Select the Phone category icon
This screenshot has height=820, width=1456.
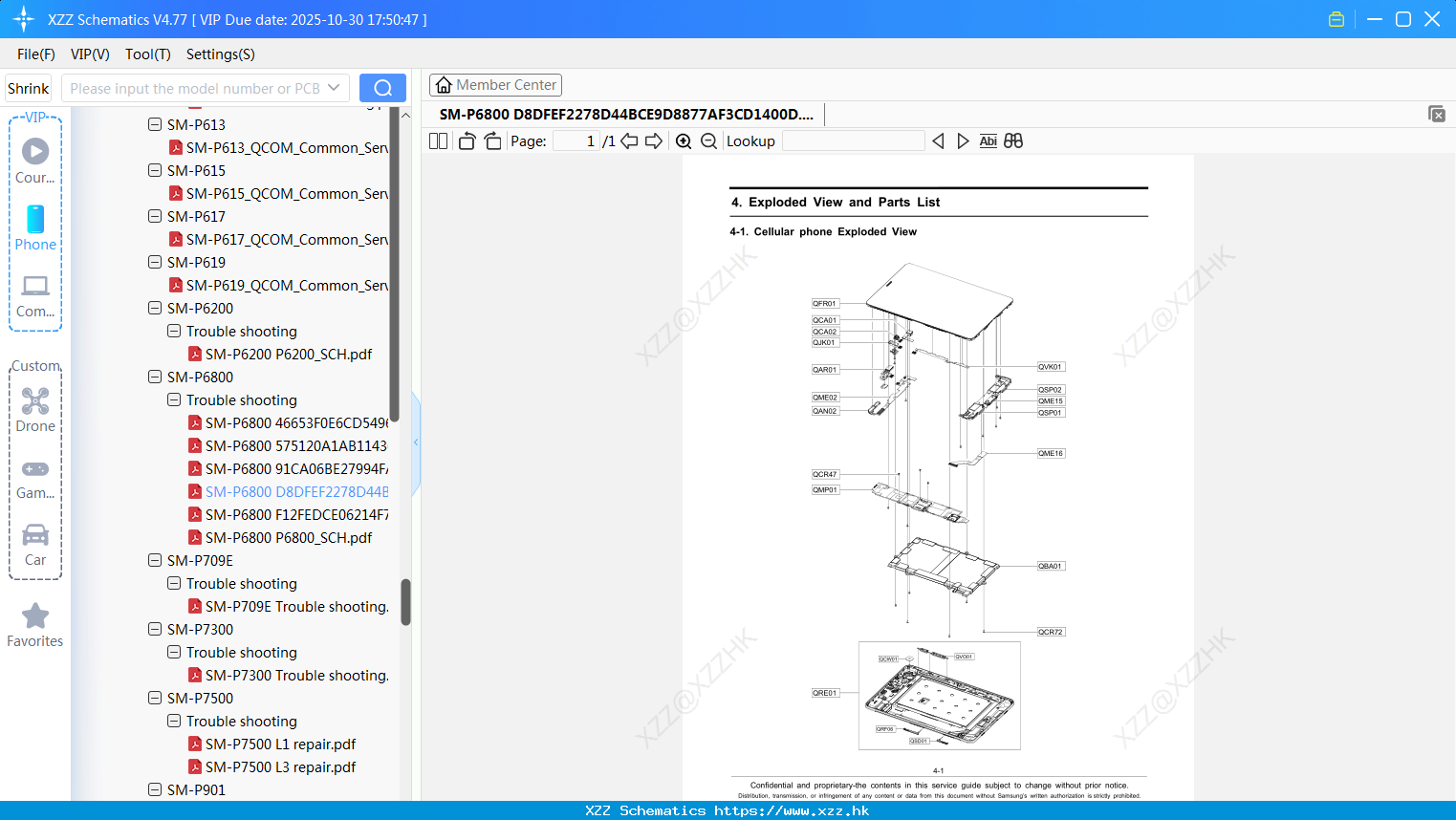point(35,227)
